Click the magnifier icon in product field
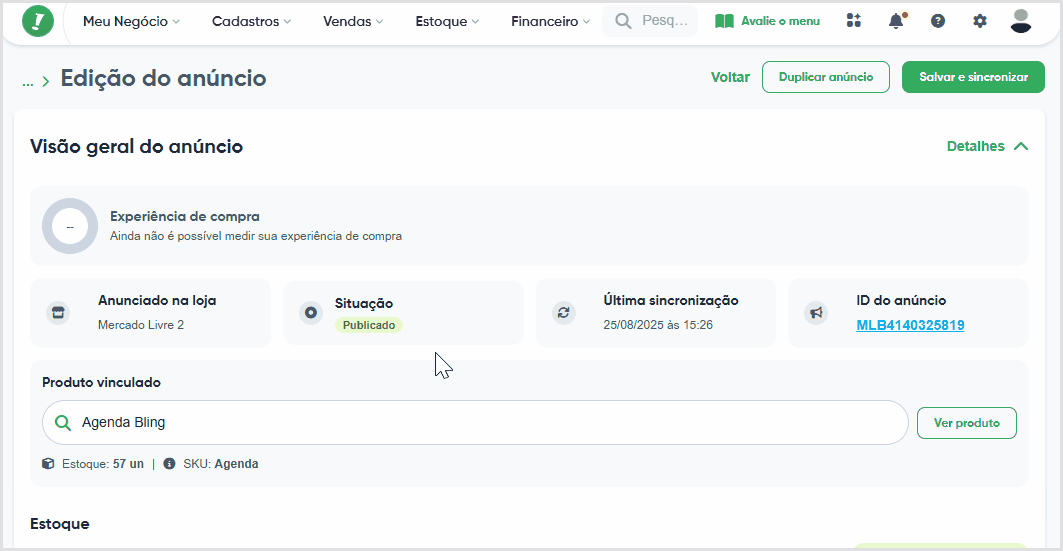This screenshot has width=1063, height=551. [63, 423]
